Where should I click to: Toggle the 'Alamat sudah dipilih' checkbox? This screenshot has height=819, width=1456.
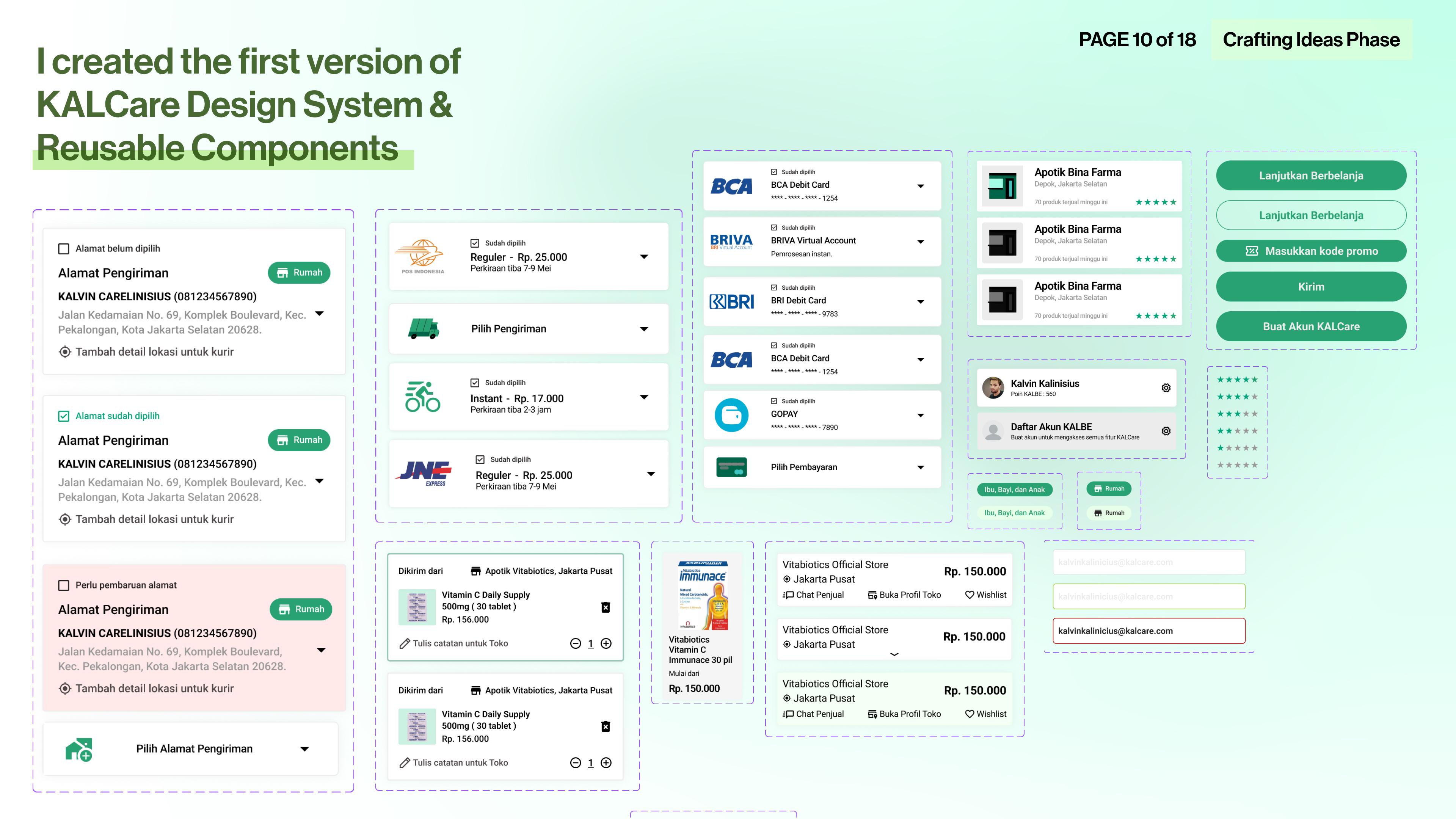coord(64,416)
